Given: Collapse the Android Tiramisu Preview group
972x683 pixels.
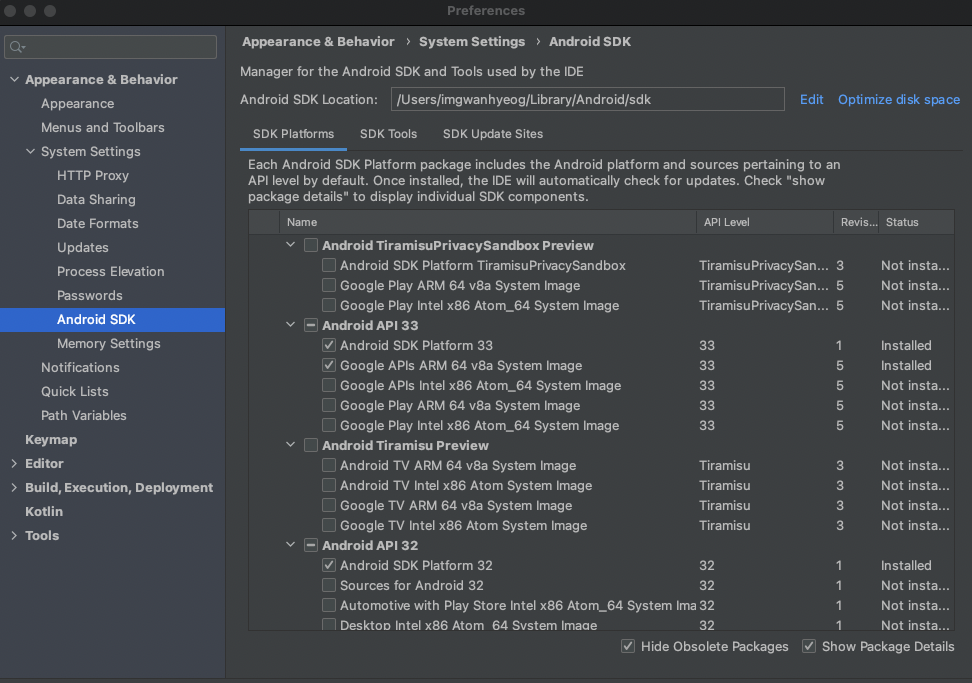Looking at the screenshot, I should coord(290,445).
